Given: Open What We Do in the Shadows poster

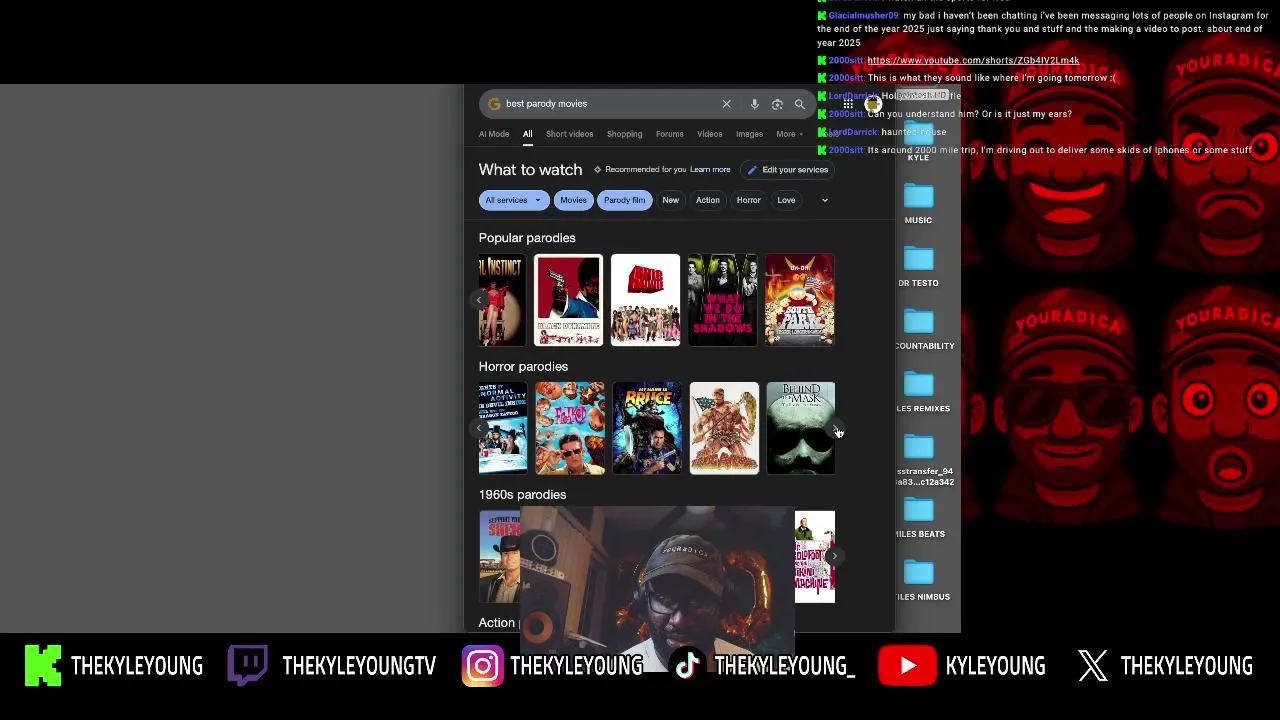Looking at the screenshot, I should click(x=722, y=300).
